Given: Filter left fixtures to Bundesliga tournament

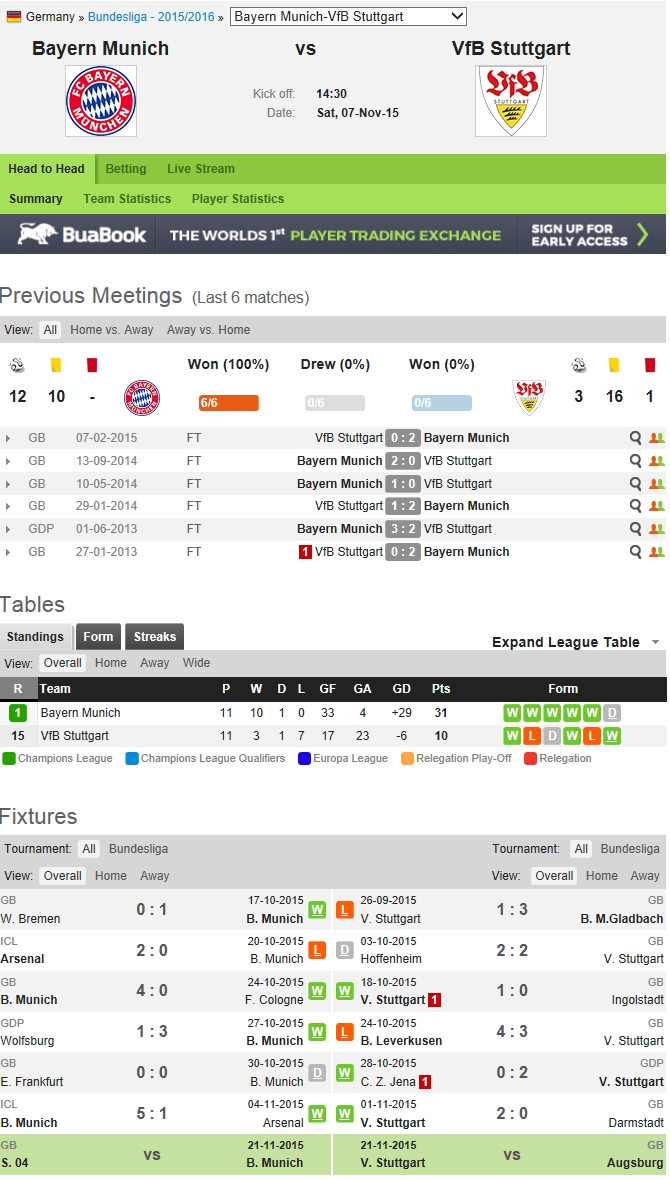Looking at the screenshot, I should click(138, 849).
